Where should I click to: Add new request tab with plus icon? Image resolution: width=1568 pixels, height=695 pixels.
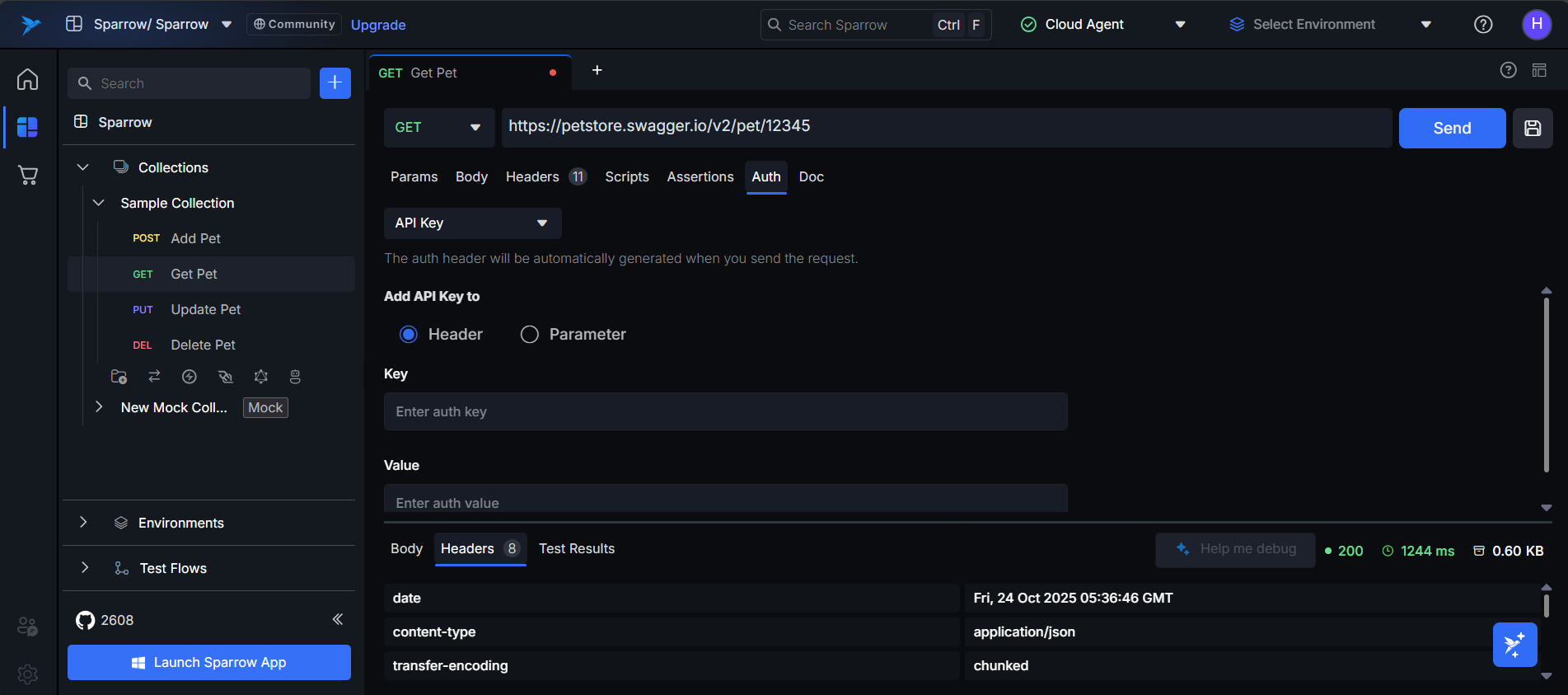pyautogui.click(x=597, y=71)
